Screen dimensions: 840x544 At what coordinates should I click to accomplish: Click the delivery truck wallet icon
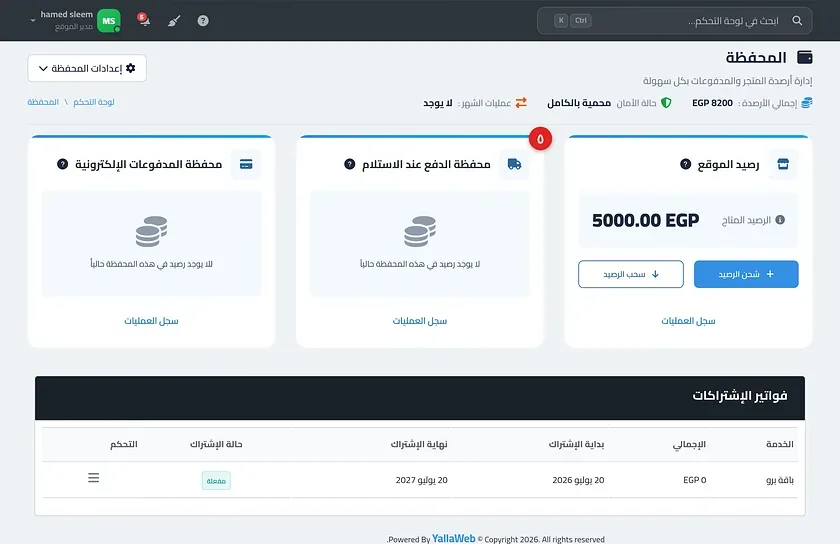(x=514, y=164)
